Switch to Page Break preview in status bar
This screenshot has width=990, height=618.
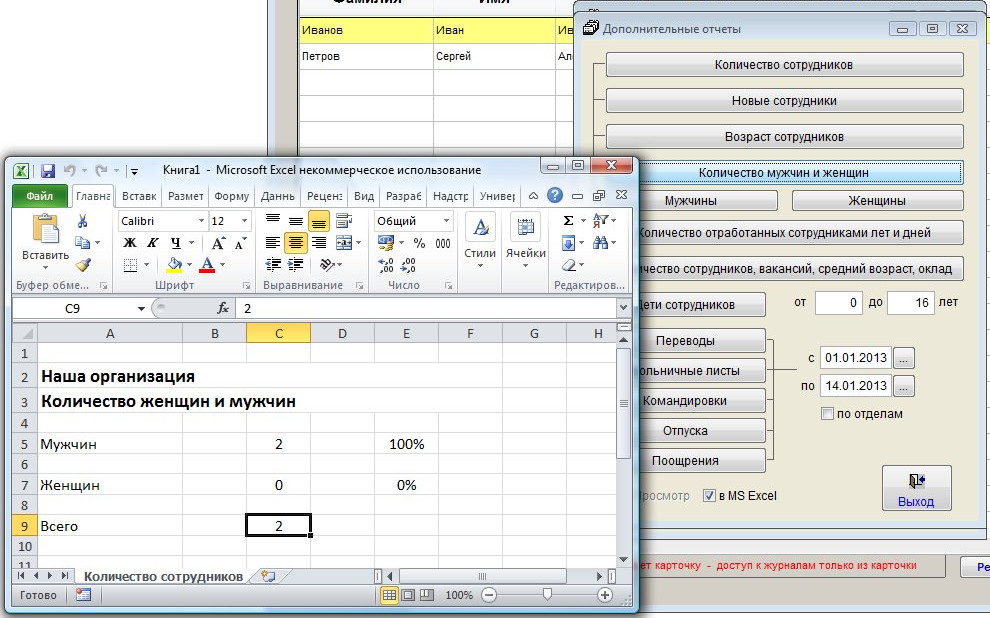pyautogui.click(x=427, y=595)
